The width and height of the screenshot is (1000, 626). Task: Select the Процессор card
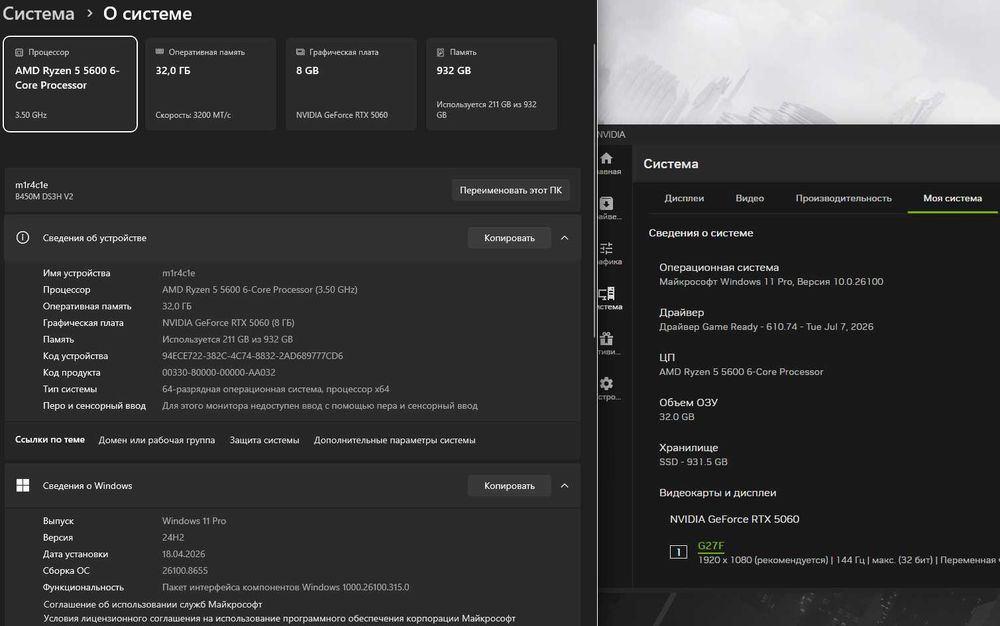(70, 84)
